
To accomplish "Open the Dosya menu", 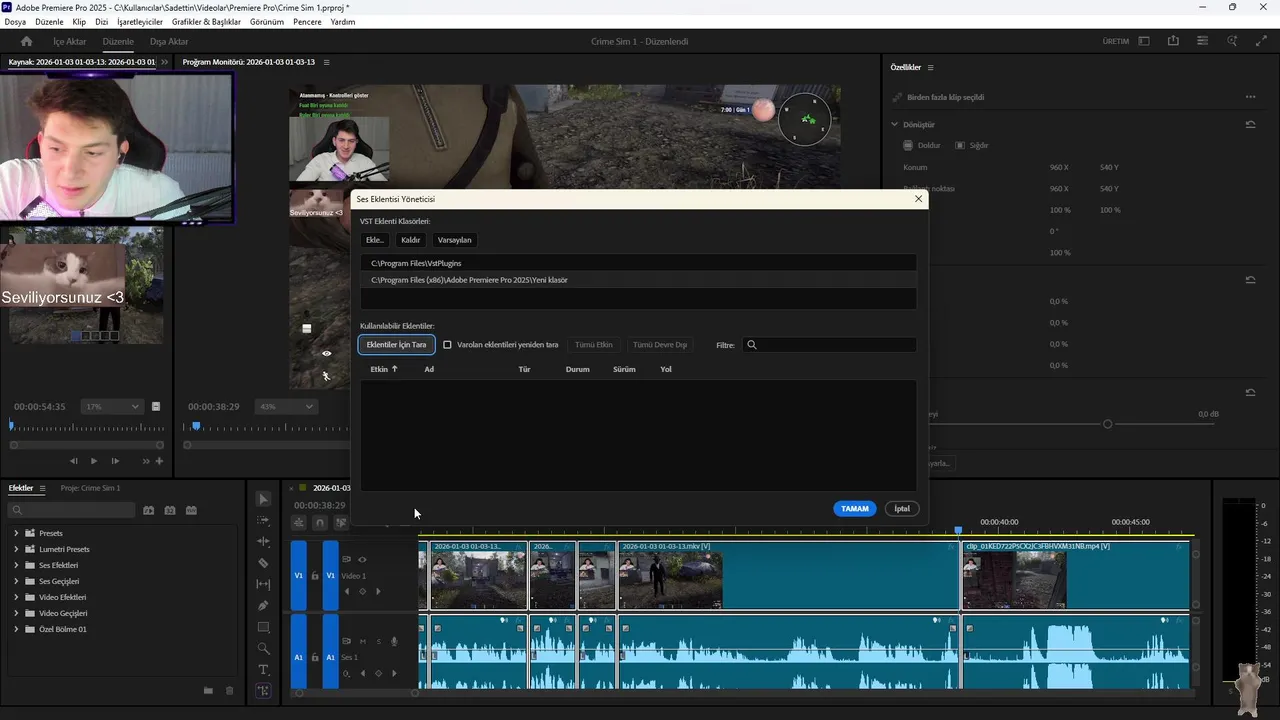I will (x=15, y=21).
